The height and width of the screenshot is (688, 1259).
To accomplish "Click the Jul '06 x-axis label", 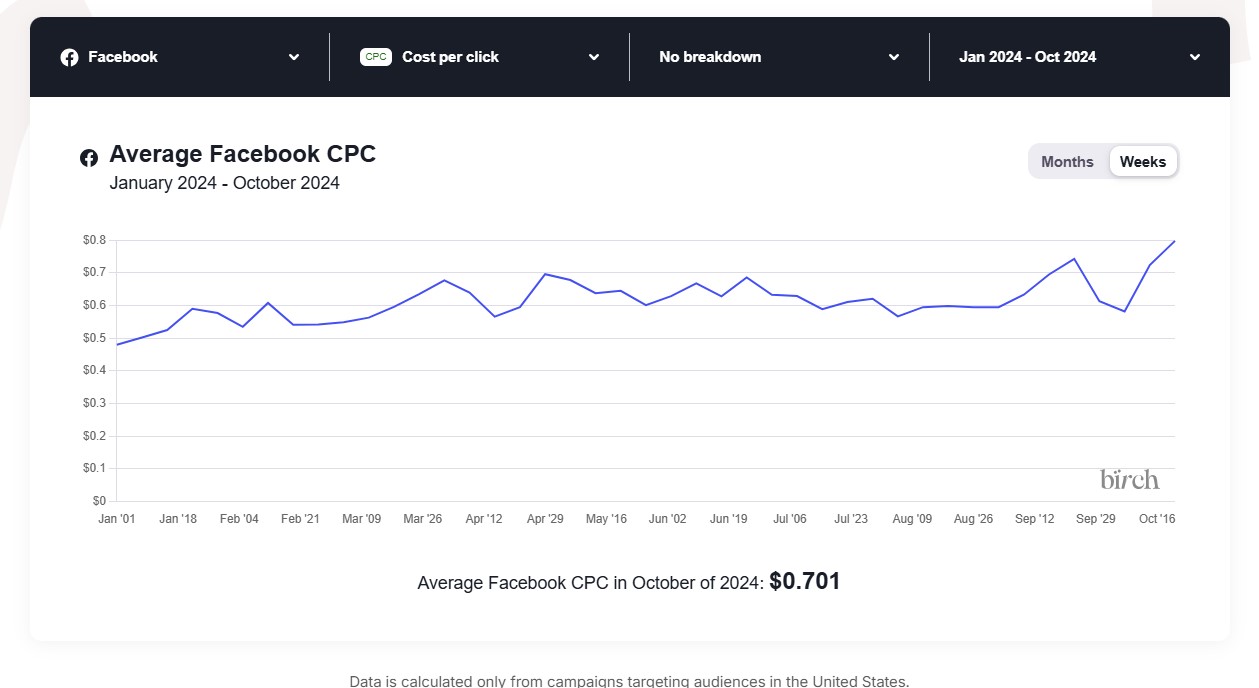I will click(790, 519).
